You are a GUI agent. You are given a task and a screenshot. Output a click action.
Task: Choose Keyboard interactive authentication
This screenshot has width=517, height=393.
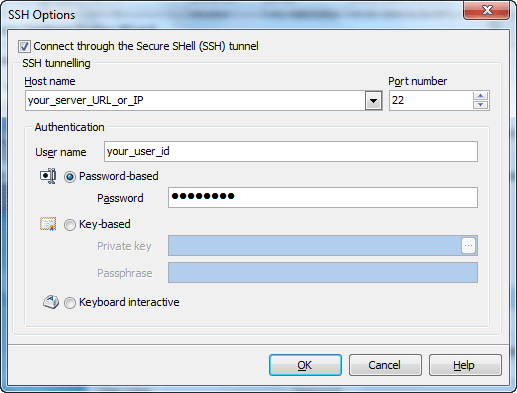pyautogui.click(x=70, y=303)
